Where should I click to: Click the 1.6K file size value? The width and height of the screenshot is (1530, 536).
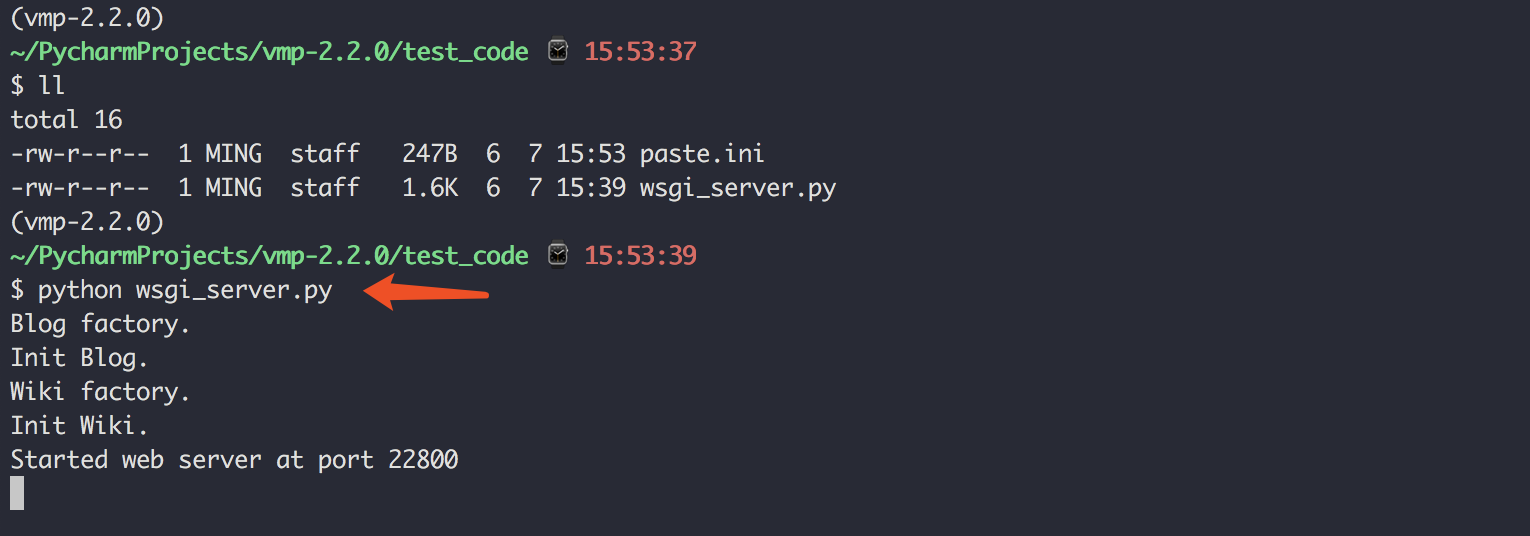click(430, 188)
